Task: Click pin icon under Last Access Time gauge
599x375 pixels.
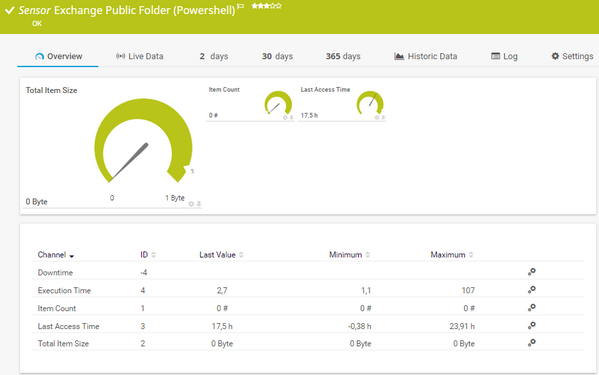Action: click(x=383, y=118)
